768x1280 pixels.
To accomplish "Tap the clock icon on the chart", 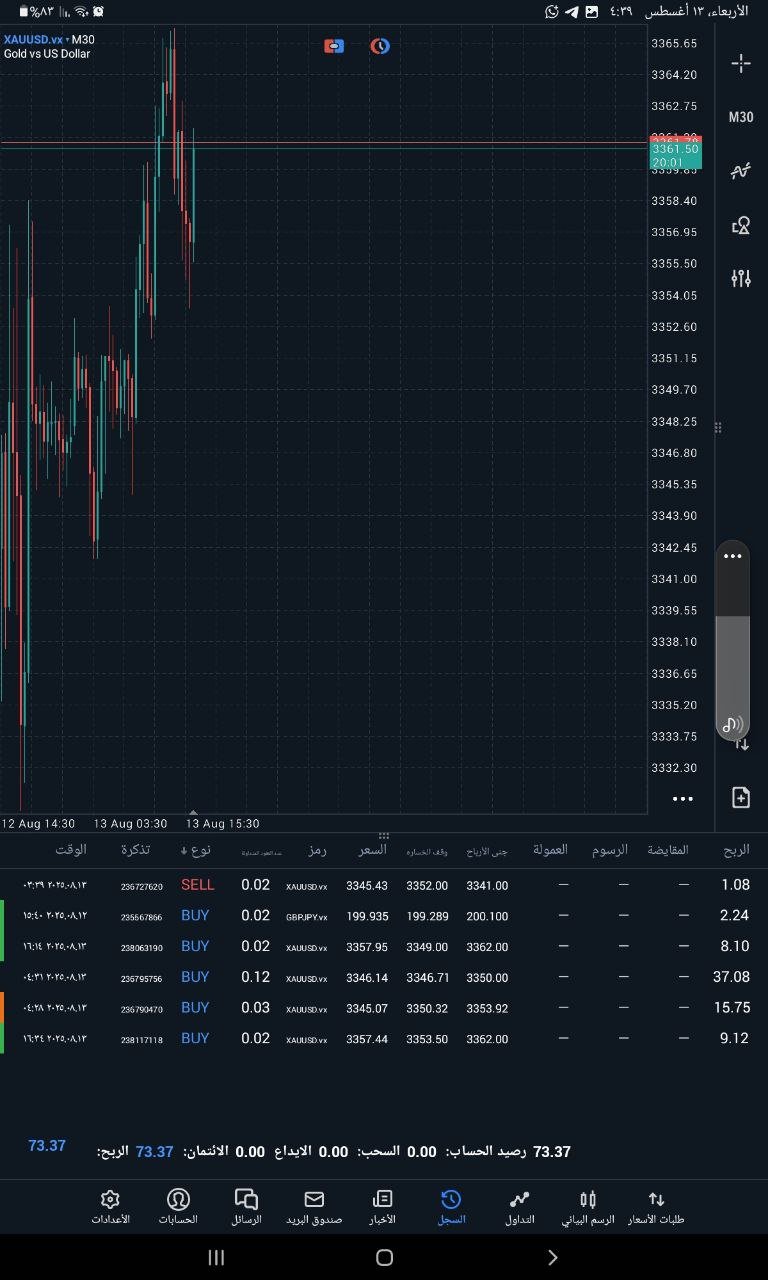I will 380,46.
